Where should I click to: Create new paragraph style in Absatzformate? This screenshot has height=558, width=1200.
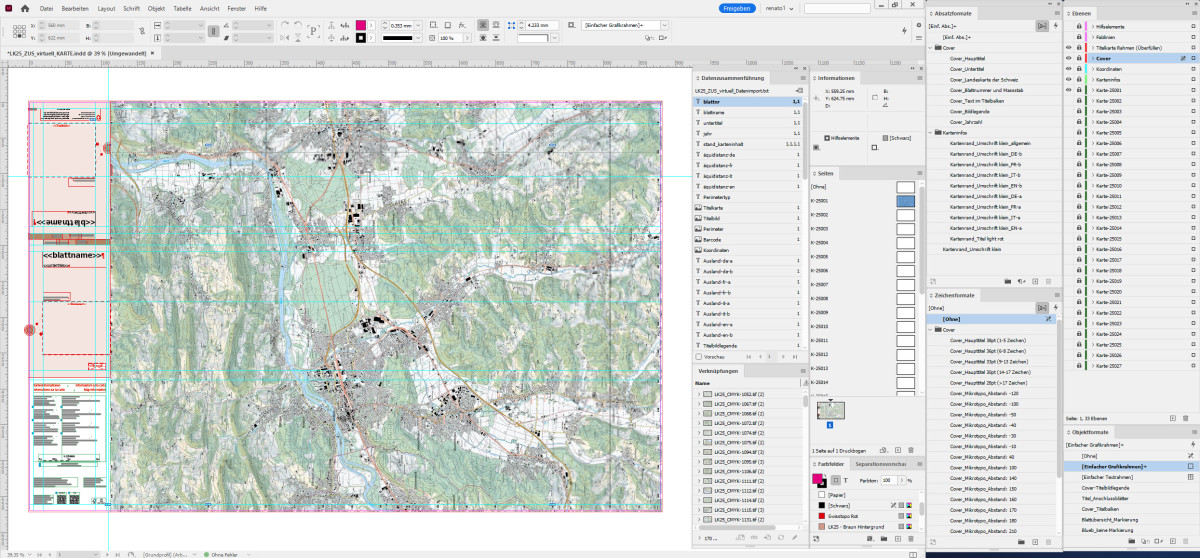tap(1035, 281)
